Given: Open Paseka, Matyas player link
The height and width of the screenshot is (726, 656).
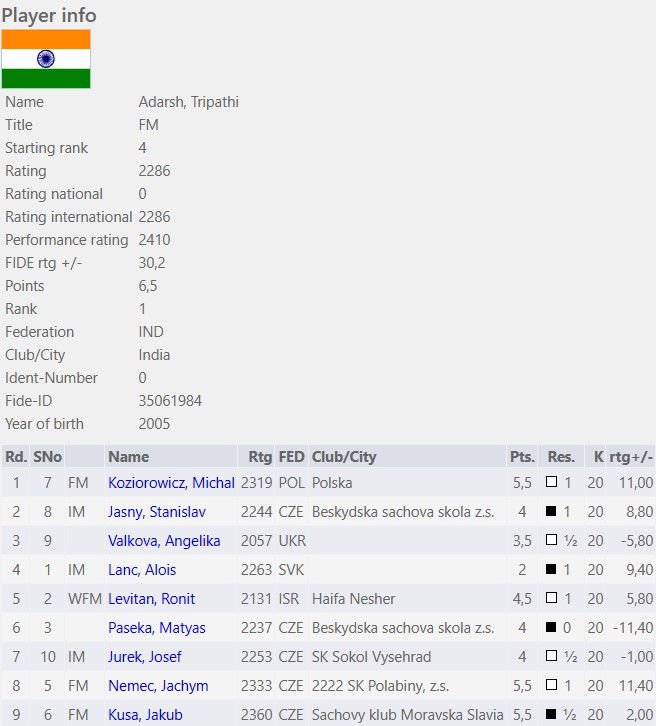Looking at the screenshot, I should 156,628.
